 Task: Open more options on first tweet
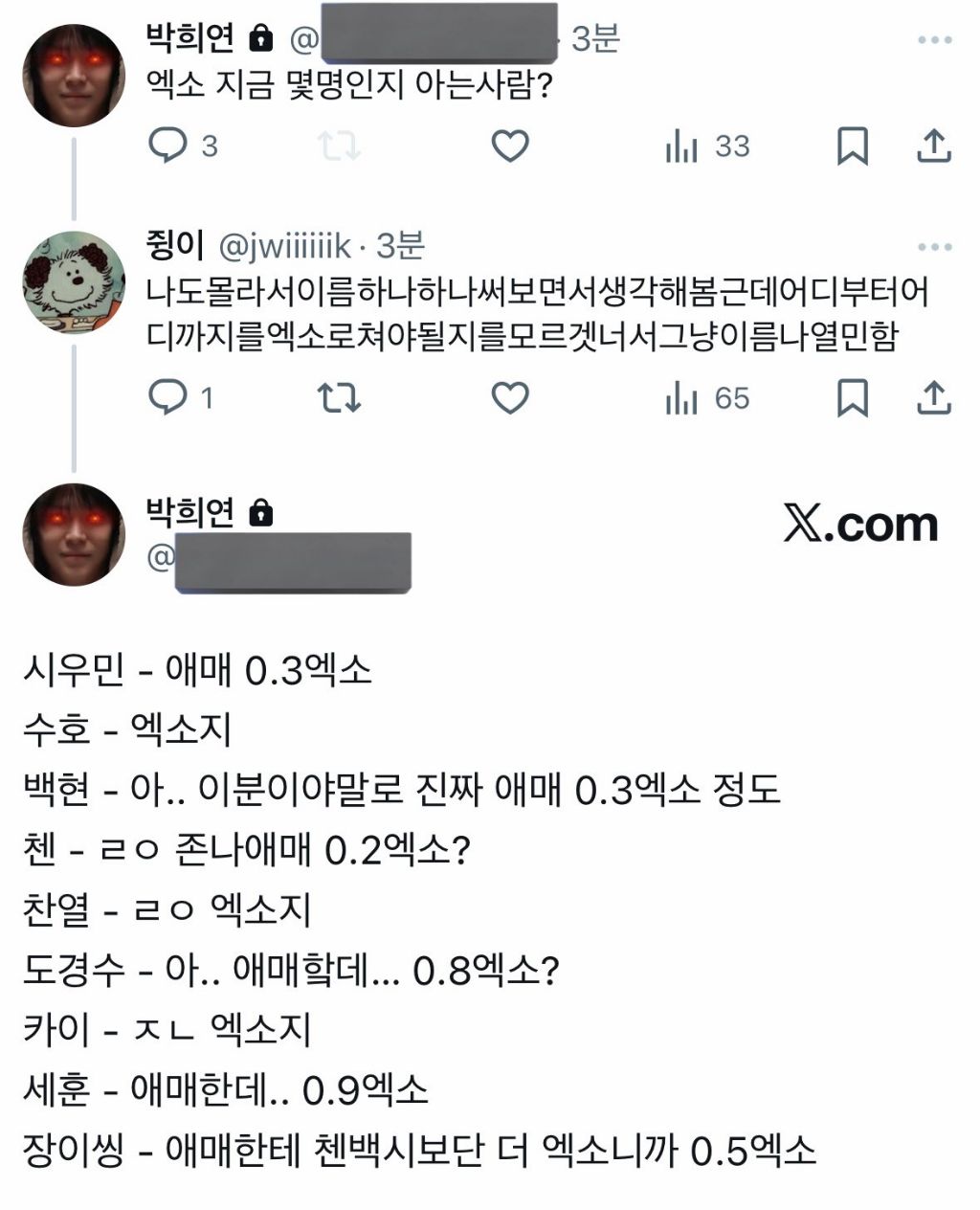(934, 40)
